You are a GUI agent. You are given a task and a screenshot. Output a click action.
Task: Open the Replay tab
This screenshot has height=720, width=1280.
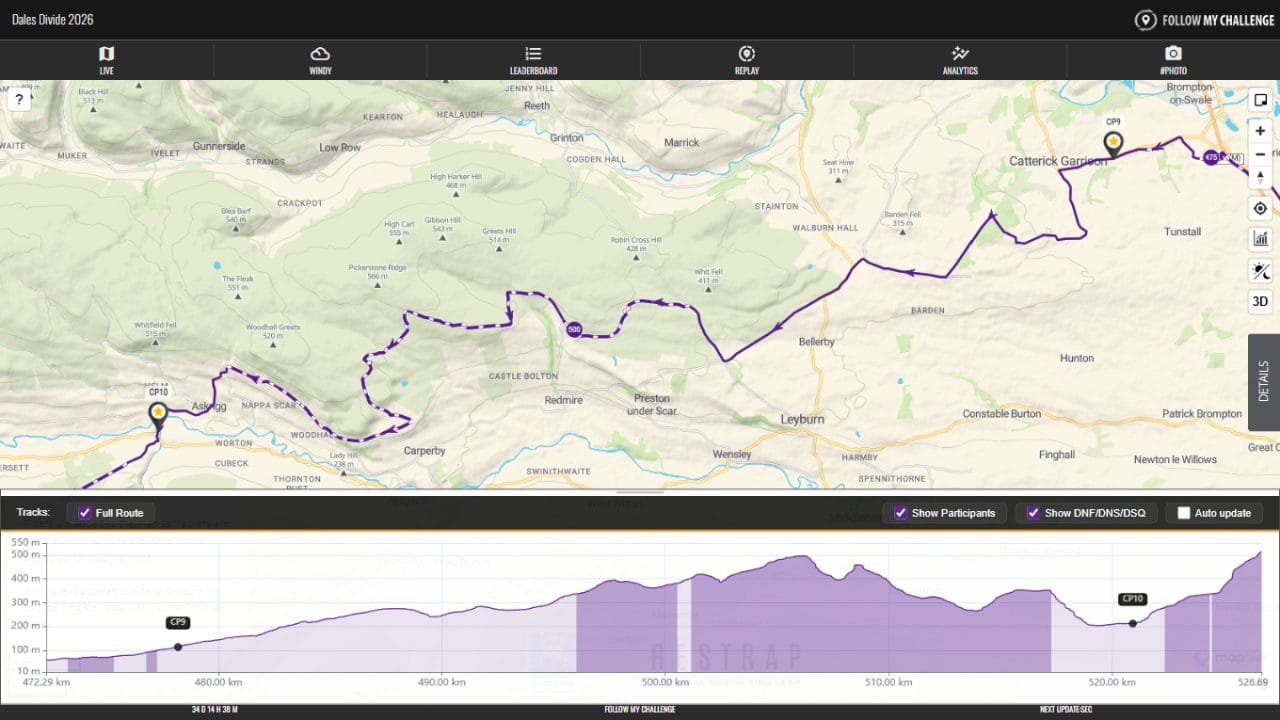point(746,60)
